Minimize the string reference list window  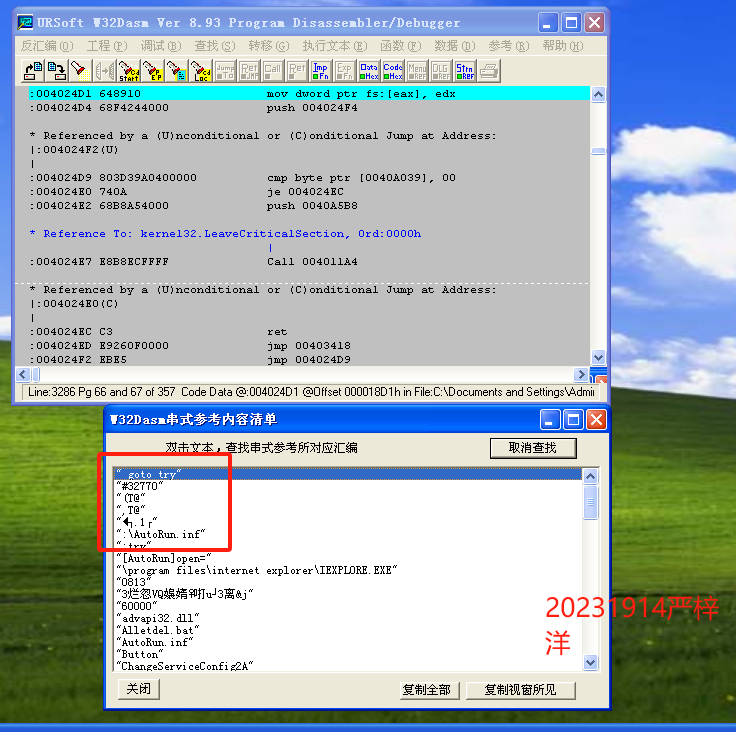pos(550,420)
